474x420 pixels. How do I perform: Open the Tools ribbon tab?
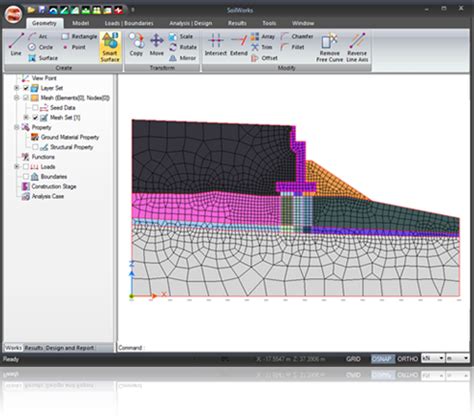point(269,23)
